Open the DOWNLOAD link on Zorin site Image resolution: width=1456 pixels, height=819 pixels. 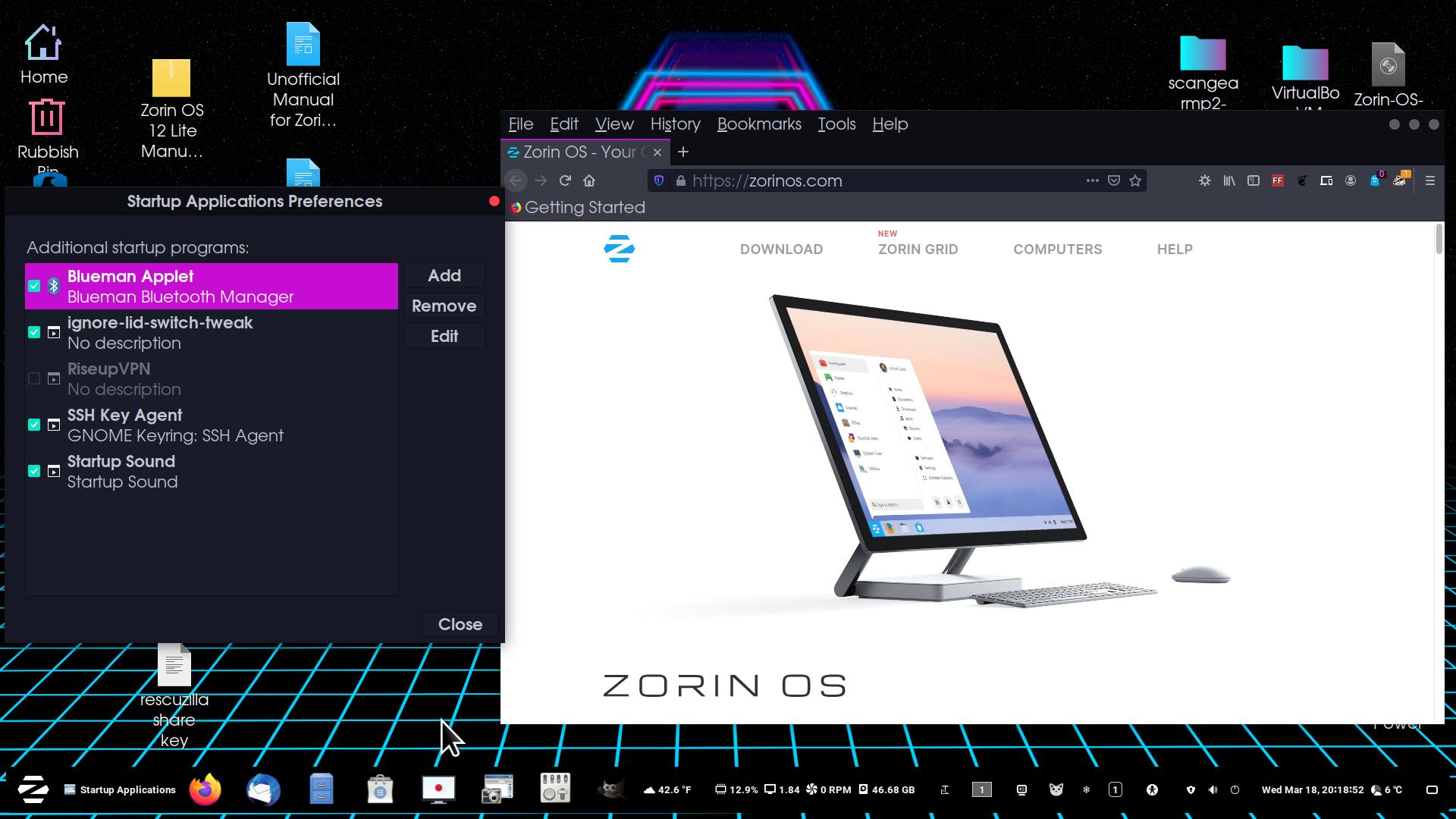tap(781, 249)
